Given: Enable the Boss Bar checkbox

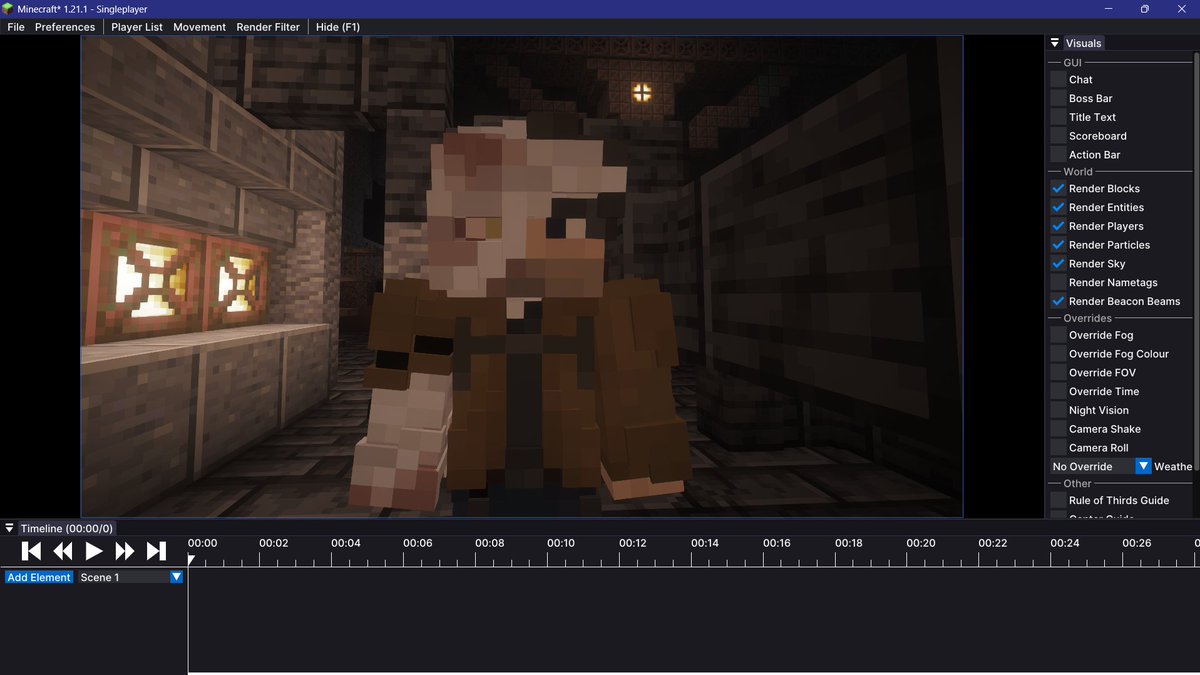Looking at the screenshot, I should (1058, 98).
